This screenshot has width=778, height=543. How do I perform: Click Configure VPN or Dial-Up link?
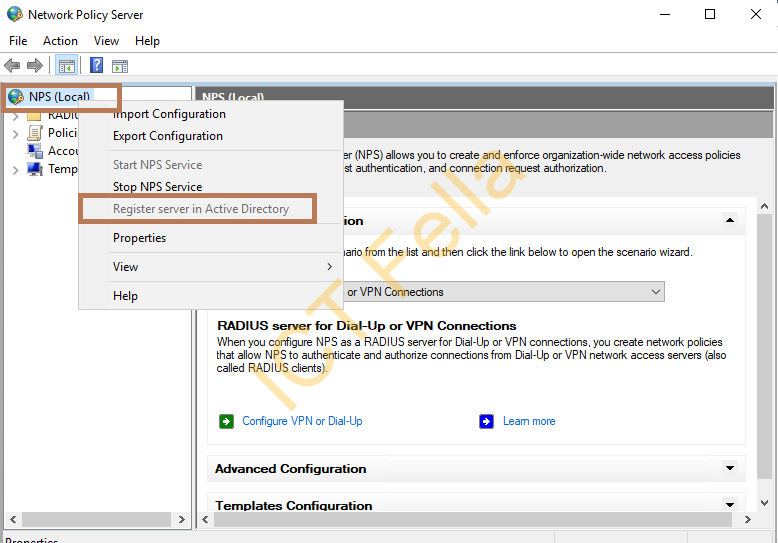coord(302,421)
